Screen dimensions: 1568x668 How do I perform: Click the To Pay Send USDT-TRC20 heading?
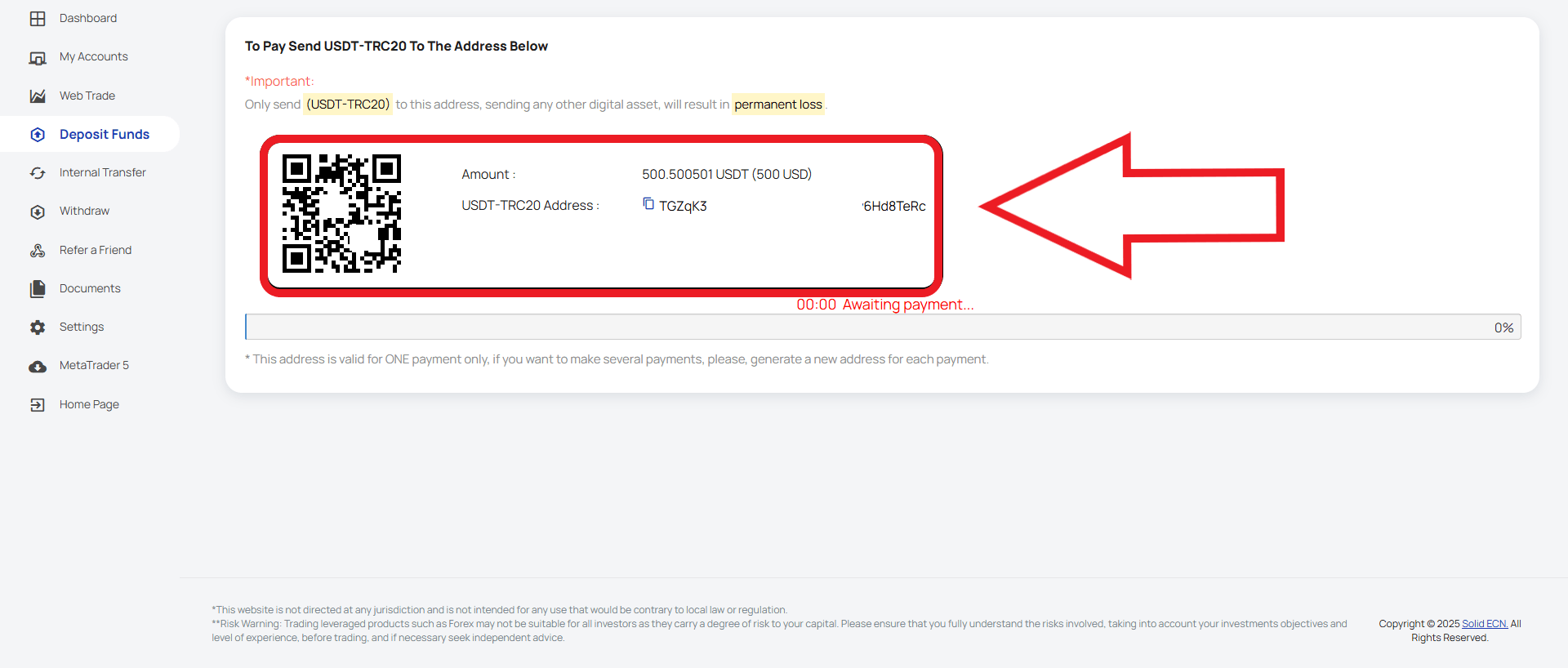(x=396, y=46)
